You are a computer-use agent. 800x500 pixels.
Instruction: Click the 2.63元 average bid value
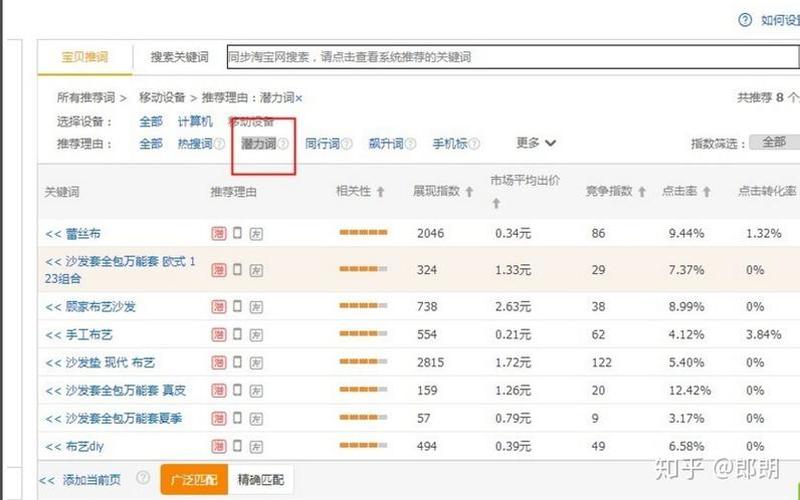point(513,307)
